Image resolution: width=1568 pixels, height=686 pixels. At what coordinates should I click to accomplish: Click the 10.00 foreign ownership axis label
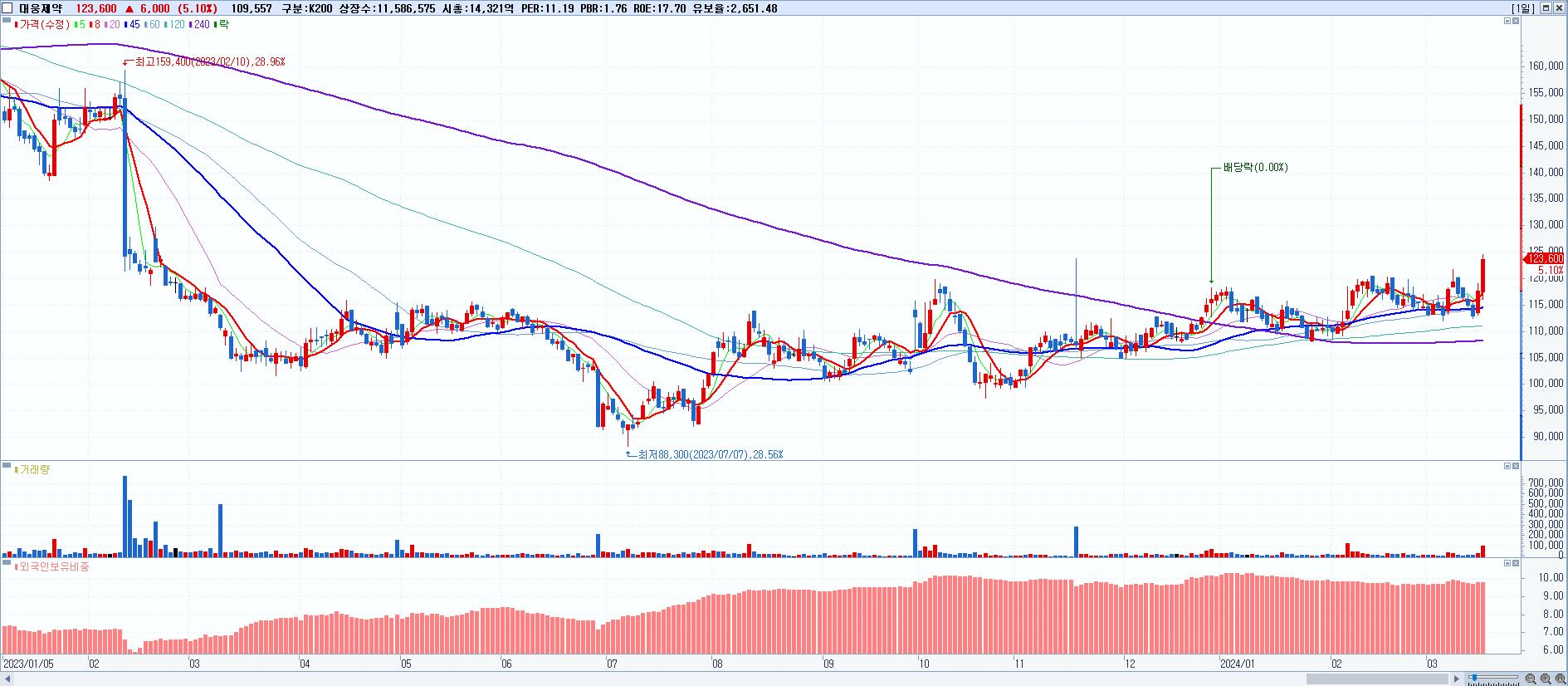coord(1551,577)
